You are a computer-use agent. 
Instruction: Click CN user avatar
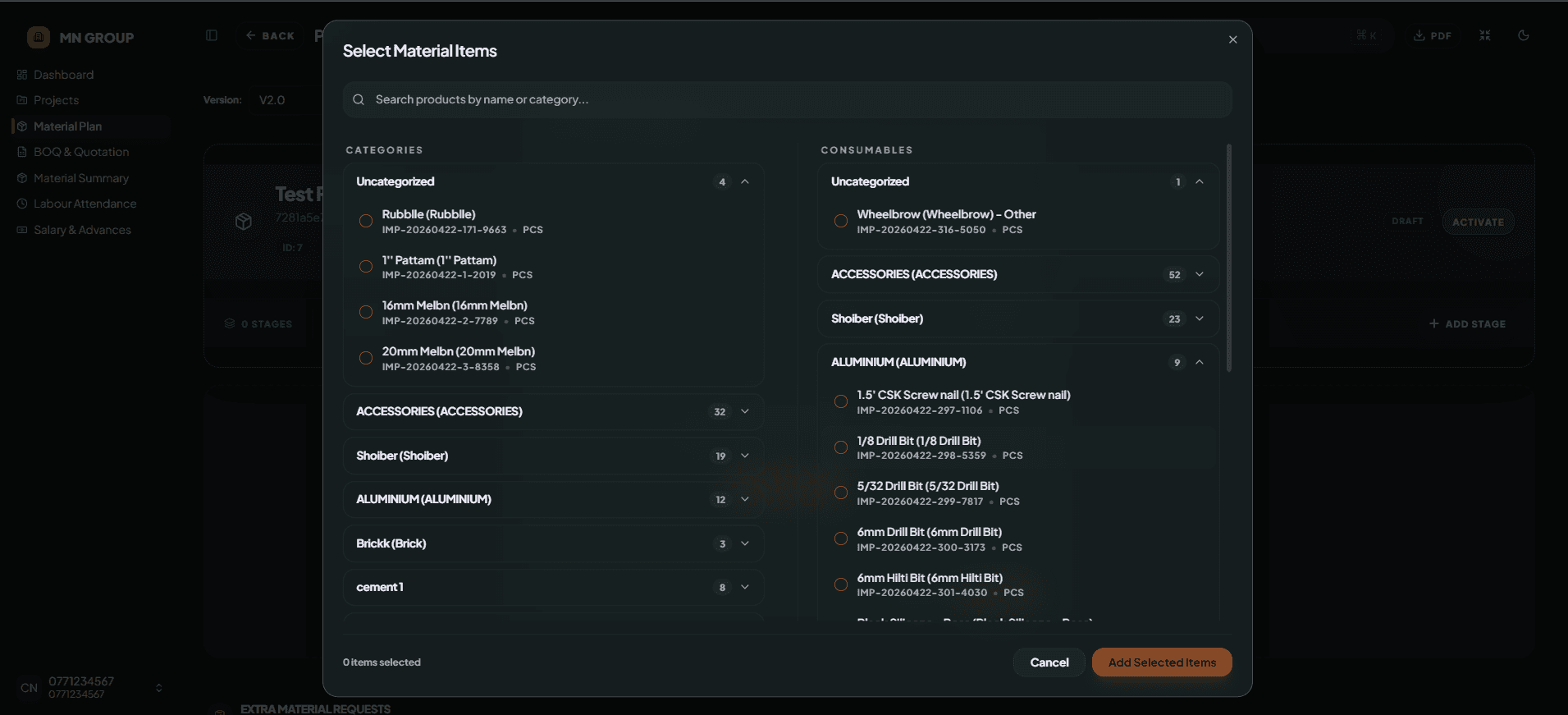(30, 688)
